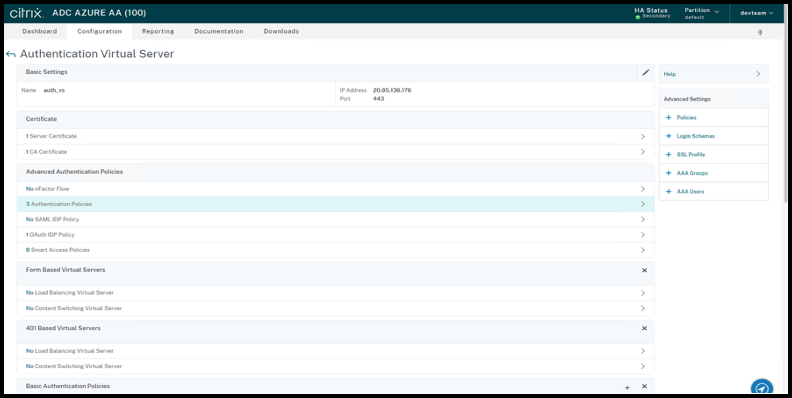The height and width of the screenshot is (398, 792).
Task: Remove the Basic Authentication Policies section
Action: tap(644, 386)
